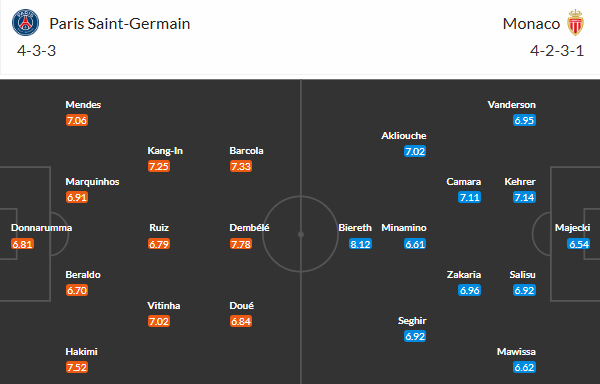This screenshot has width=600, height=384.
Task: Select Biereth's 8.12 rating badge
Action: coord(360,244)
